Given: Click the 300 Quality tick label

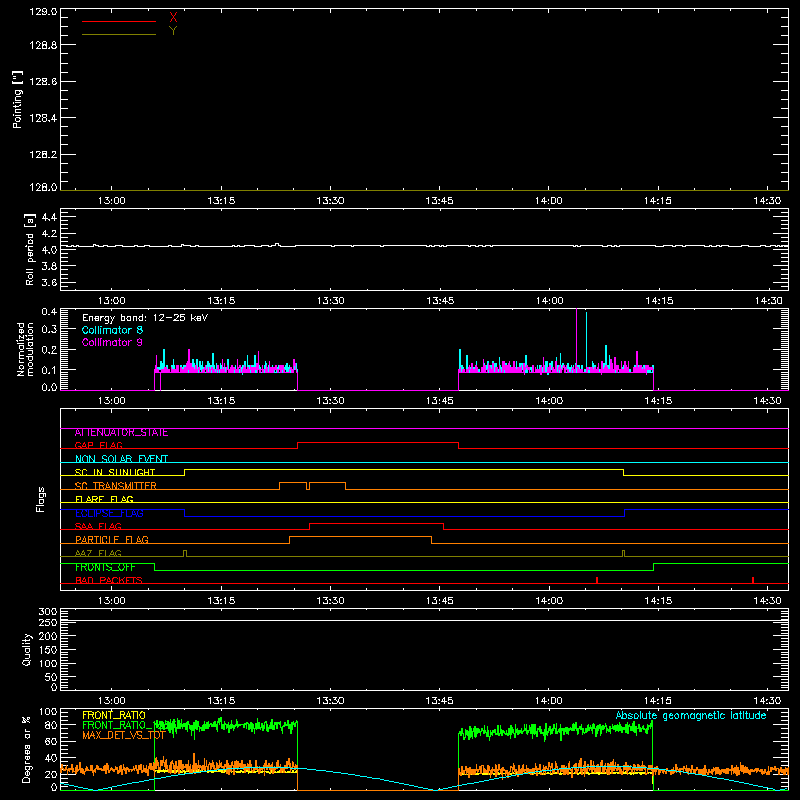Looking at the screenshot, I should (x=47, y=612).
